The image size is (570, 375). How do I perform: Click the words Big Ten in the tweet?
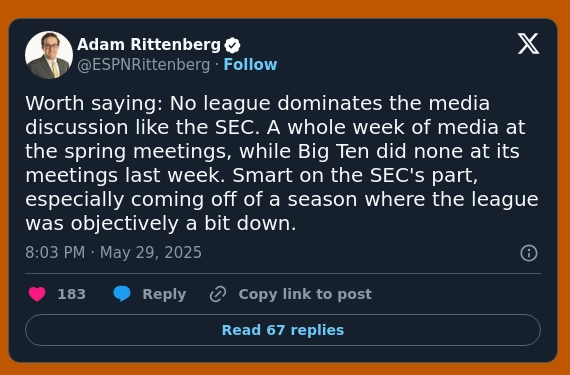pyautogui.click(x=333, y=152)
